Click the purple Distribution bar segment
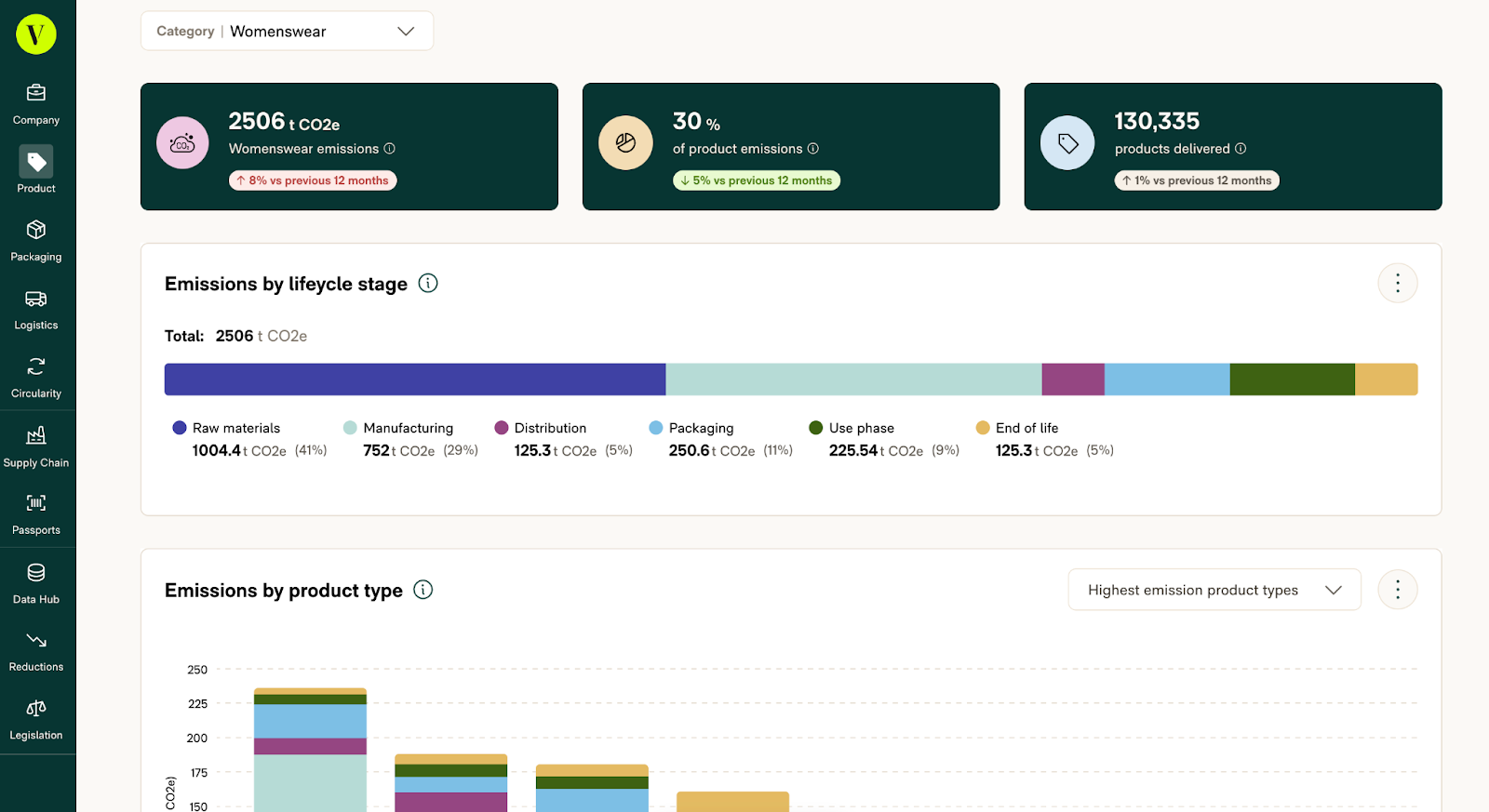The height and width of the screenshot is (812, 1489). pos(1073,379)
